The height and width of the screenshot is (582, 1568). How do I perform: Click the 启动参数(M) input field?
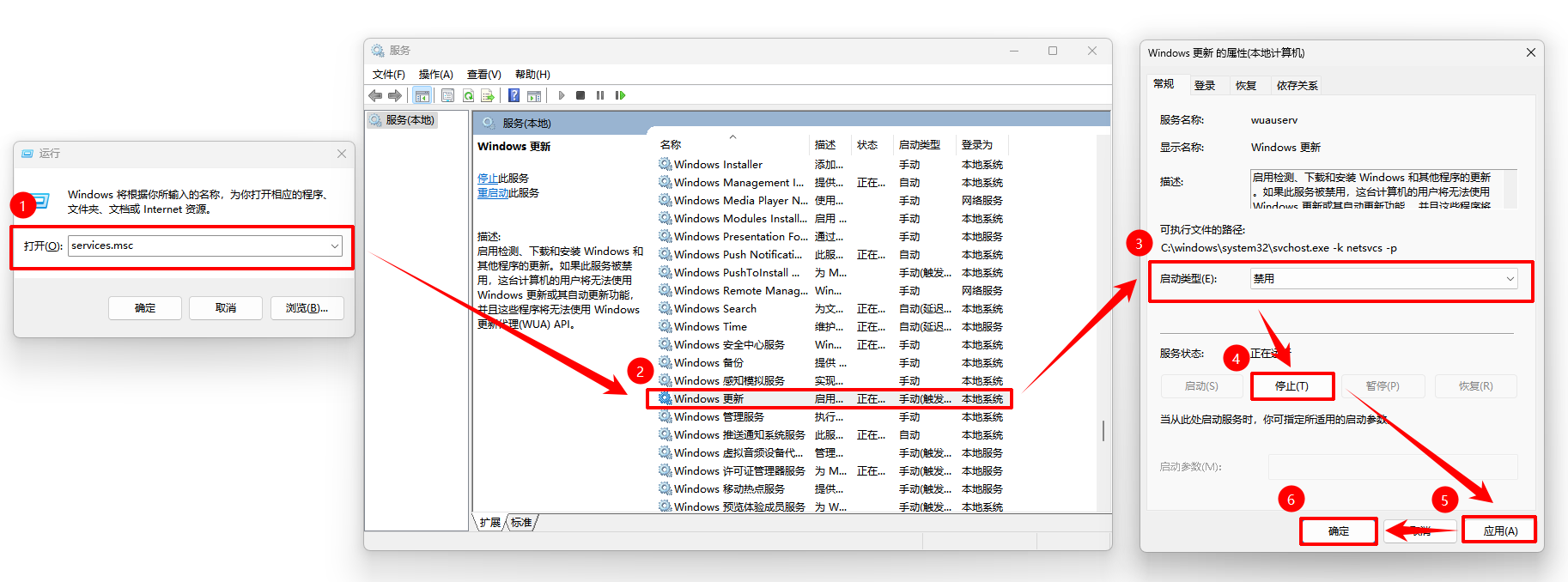coord(1393,467)
